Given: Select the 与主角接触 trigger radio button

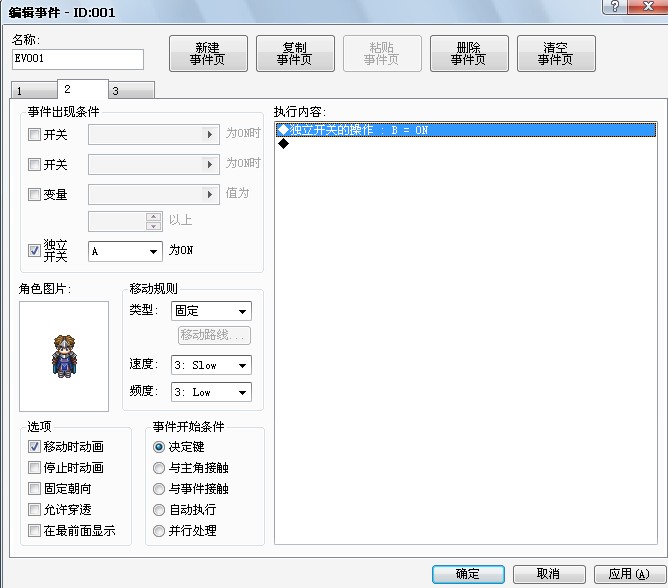Looking at the screenshot, I should [x=159, y=468].
